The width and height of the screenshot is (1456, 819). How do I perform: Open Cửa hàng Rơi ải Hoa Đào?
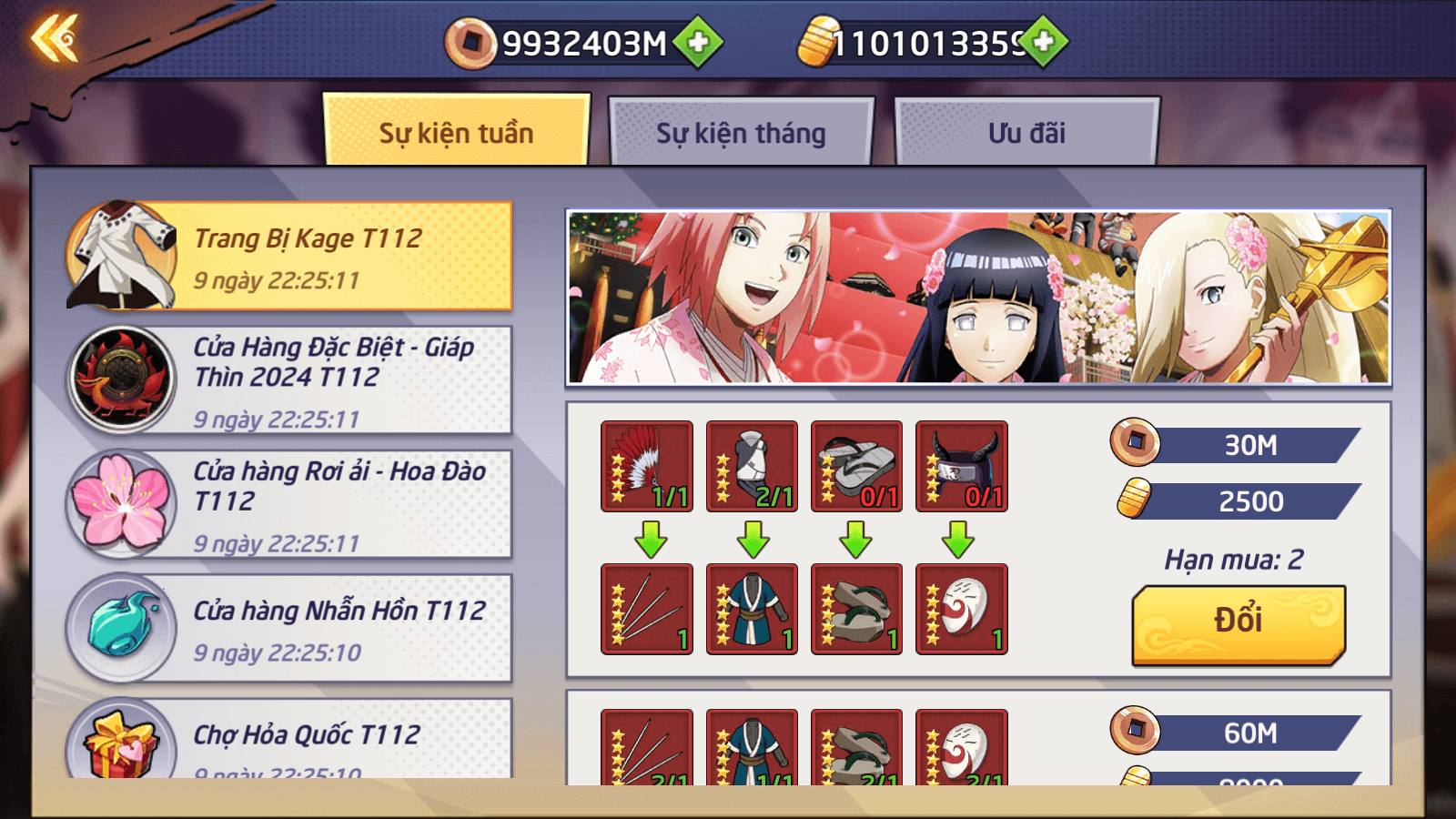(290, 503)
